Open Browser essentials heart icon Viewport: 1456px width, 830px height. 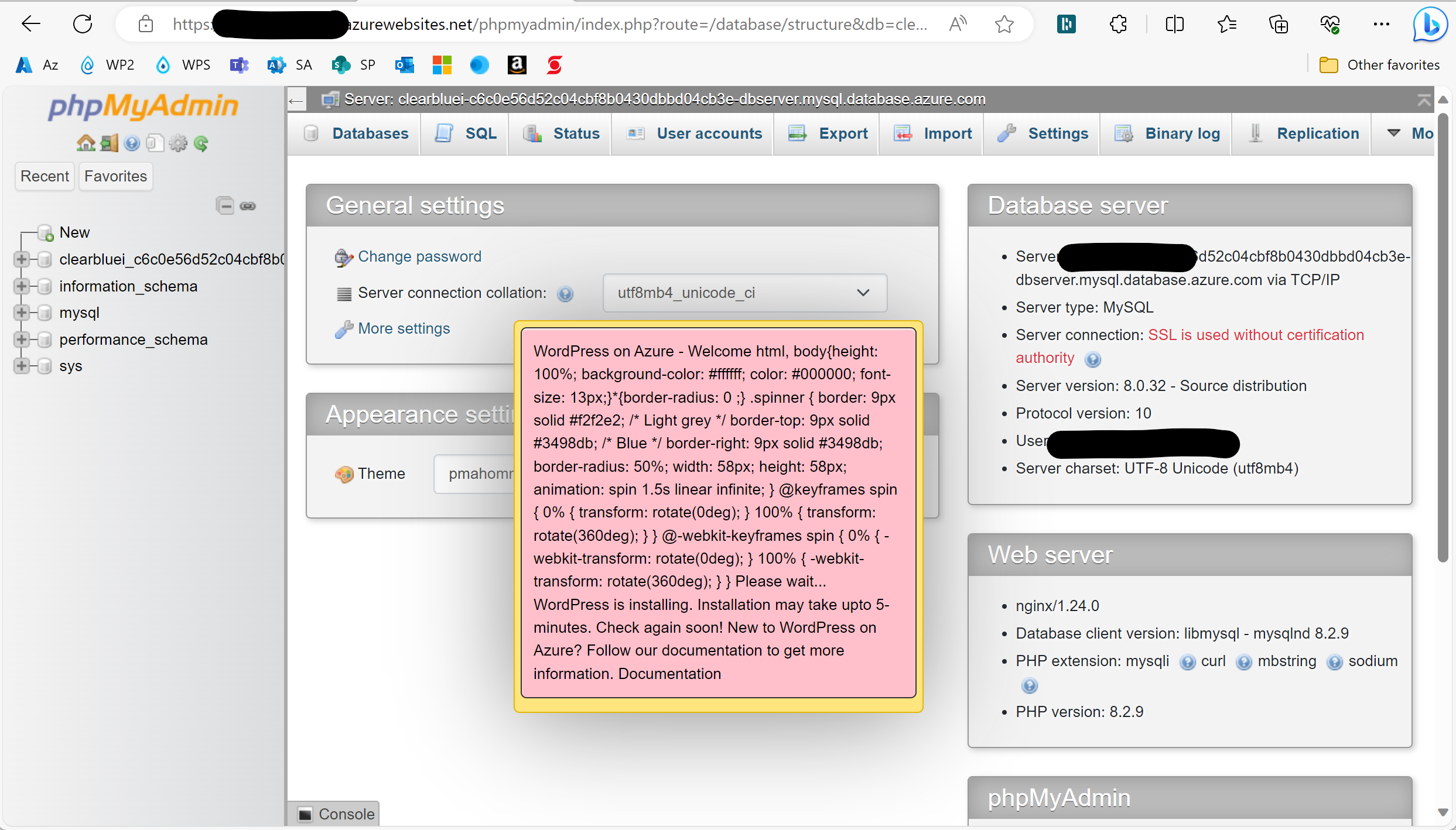[1330, 24]
